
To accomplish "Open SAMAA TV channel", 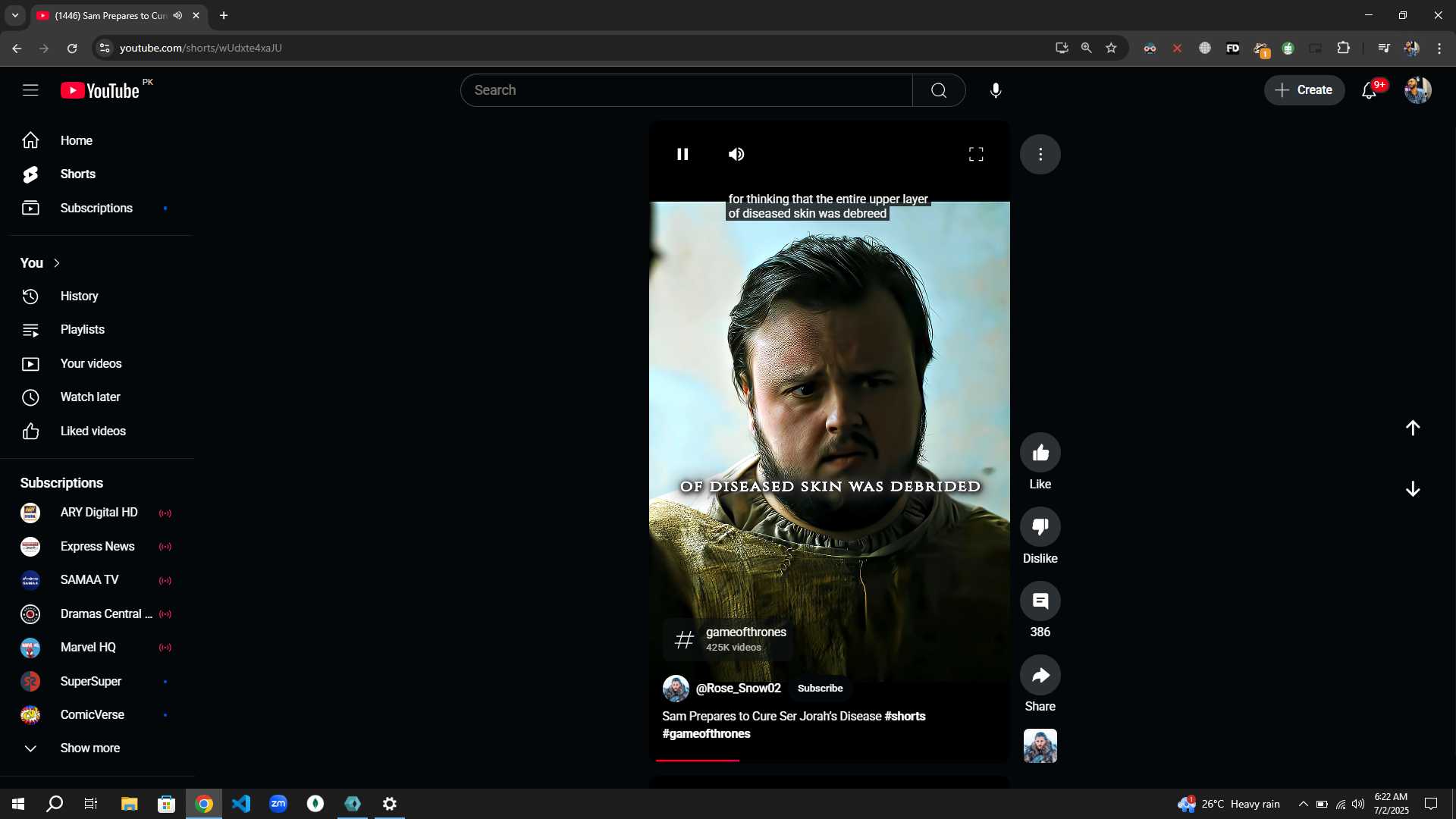I will pos(97,580).
